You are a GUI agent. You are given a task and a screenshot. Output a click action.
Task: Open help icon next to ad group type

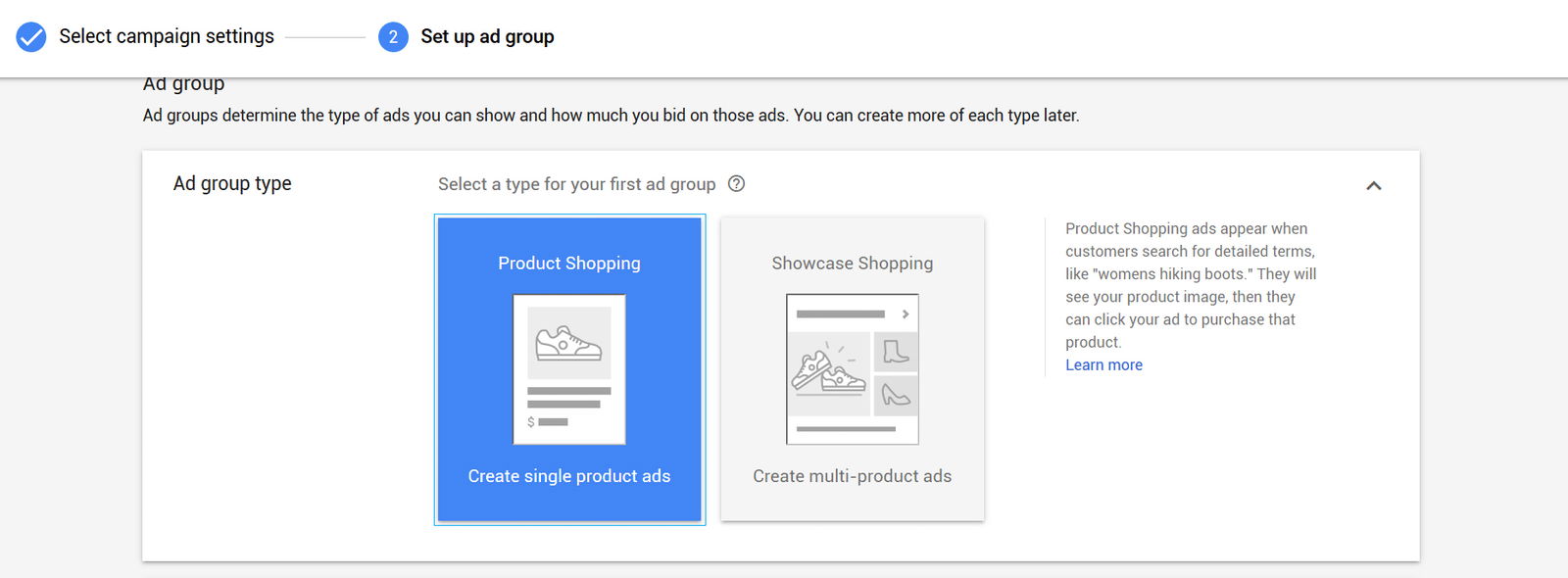coord(737,183)
